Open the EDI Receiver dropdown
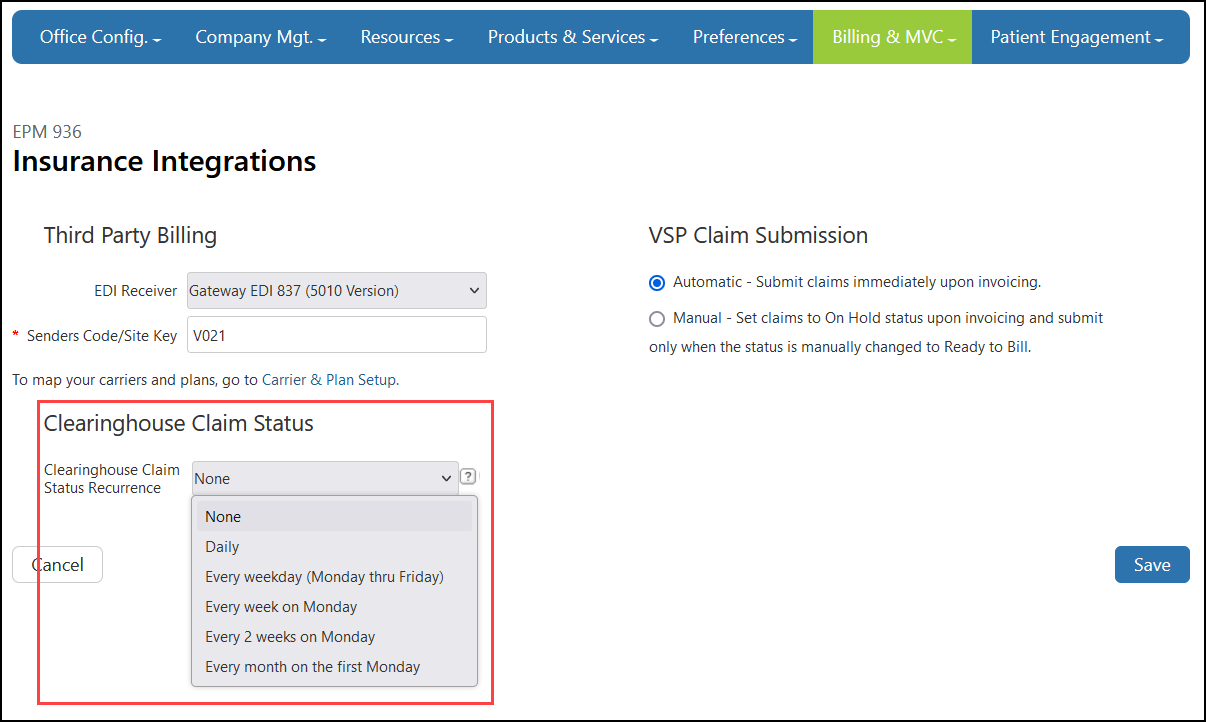 point(336,291)
